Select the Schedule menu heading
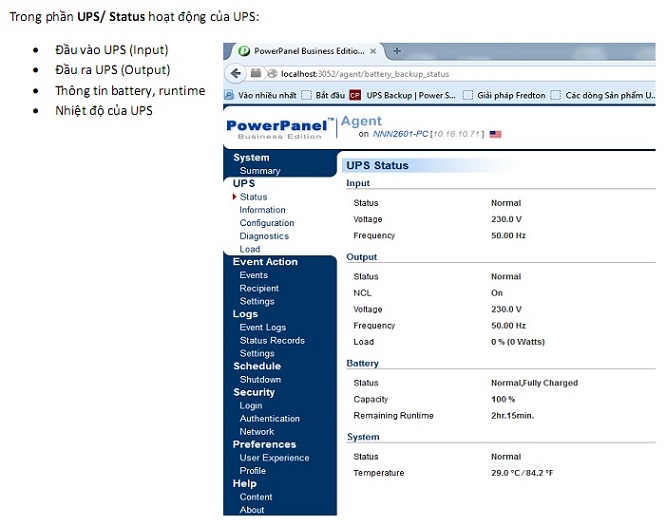 pos(257,366)
